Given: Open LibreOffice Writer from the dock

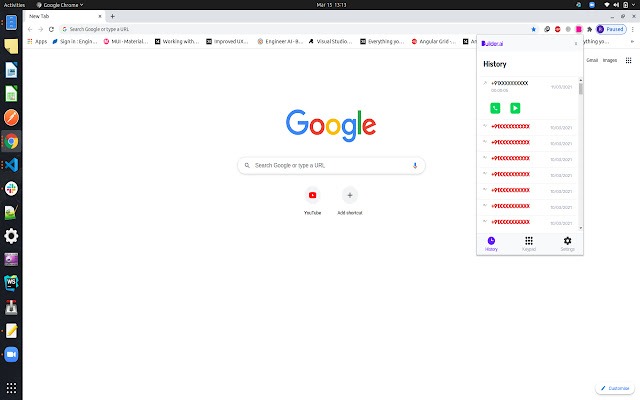Looking at the screenshot, I should [11, 70].
